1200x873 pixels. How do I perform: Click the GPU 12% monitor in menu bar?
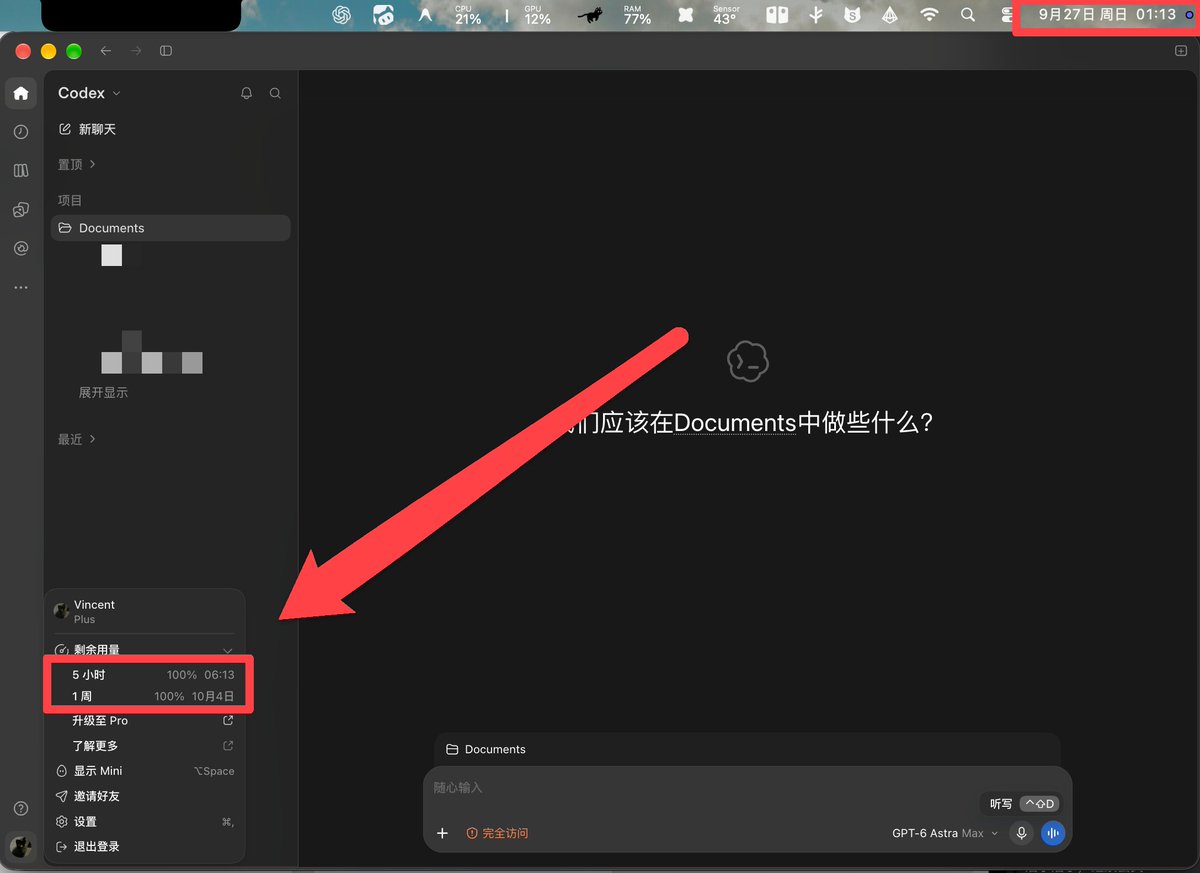[537, 15]
